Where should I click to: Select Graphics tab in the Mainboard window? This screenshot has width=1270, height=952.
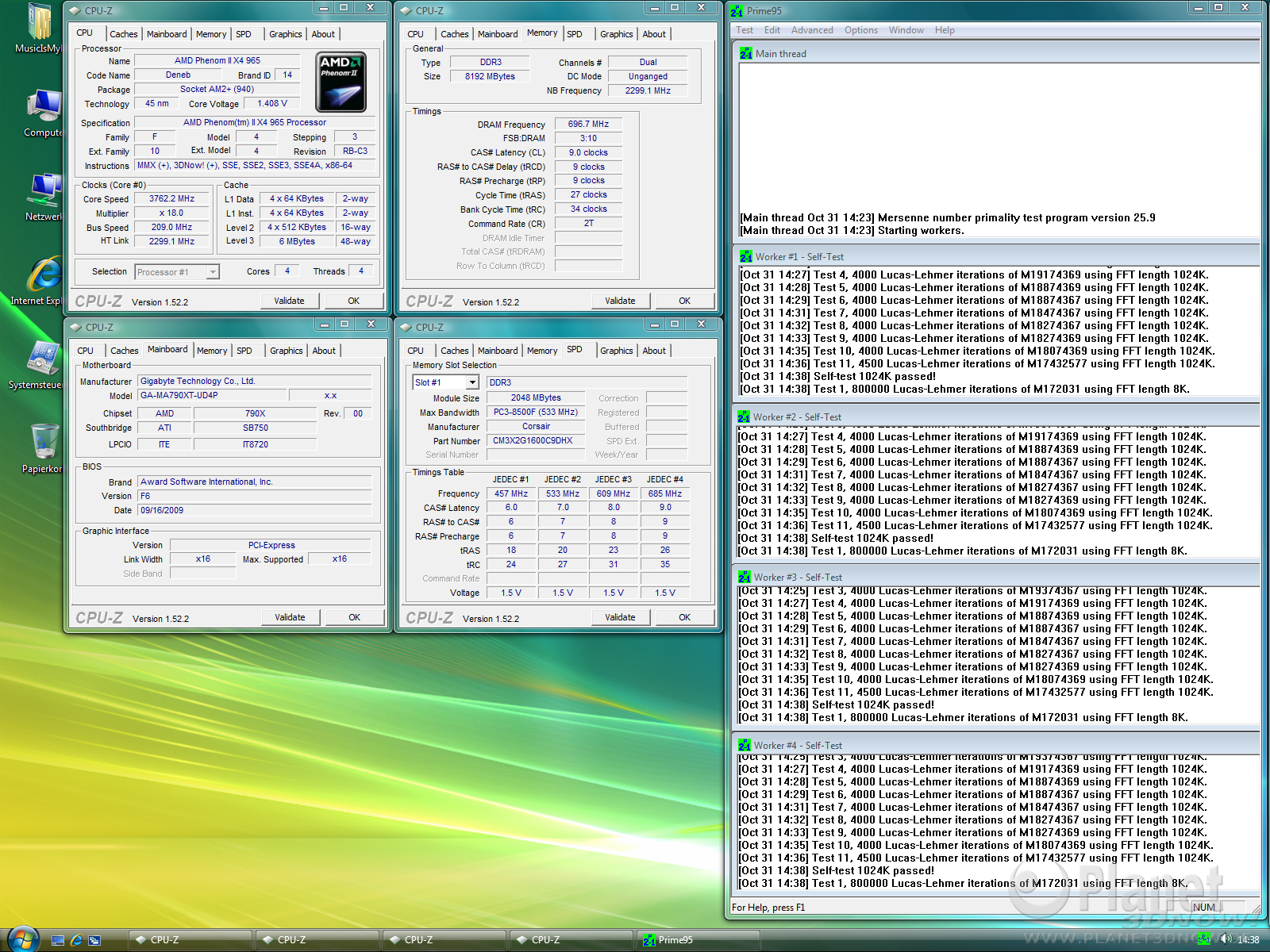pyautogui.click(x=286, y=351)
